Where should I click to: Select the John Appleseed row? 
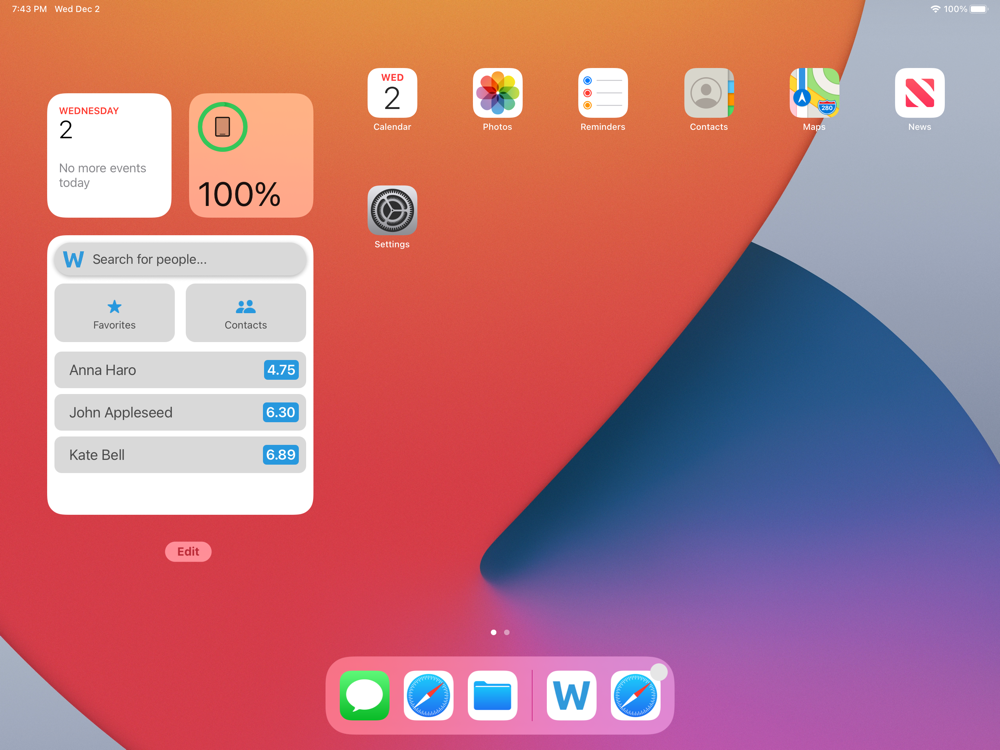180,413
